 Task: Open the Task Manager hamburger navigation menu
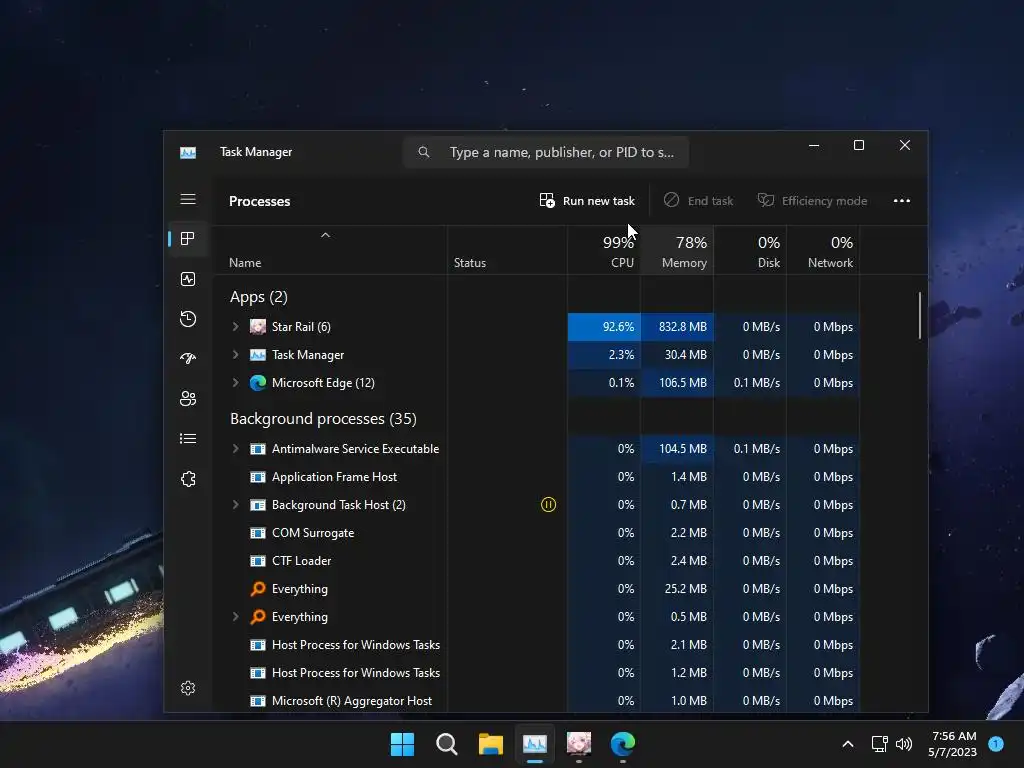pyautogui.click(x=188, y=199)
